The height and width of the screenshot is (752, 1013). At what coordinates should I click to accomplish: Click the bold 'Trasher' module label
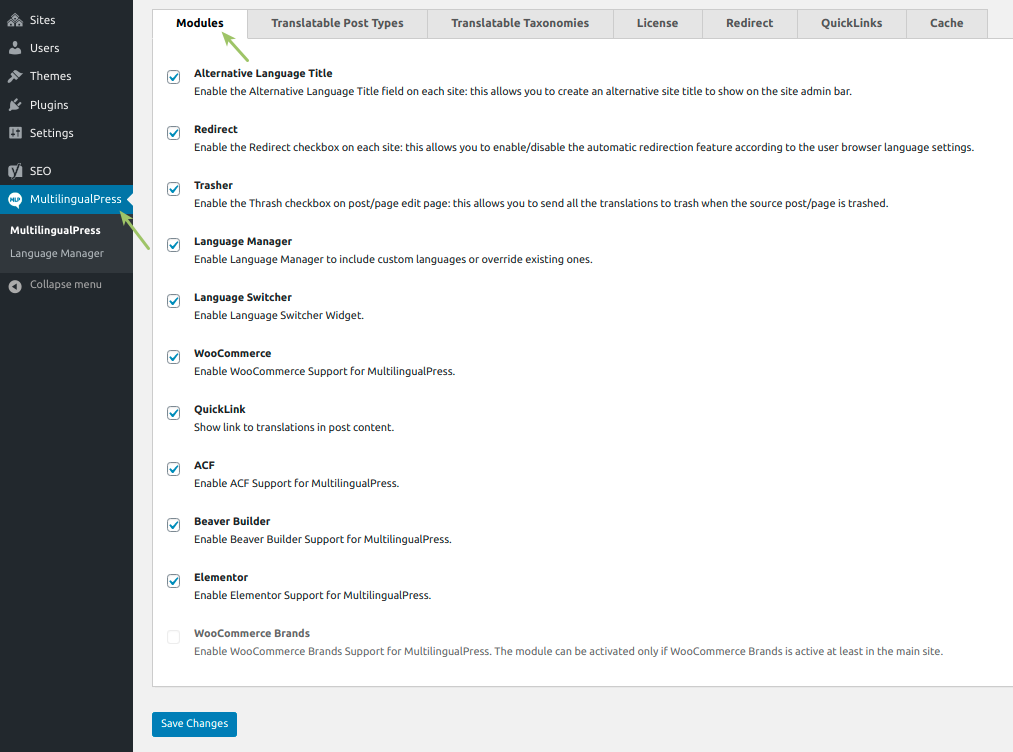pos(213,185)
